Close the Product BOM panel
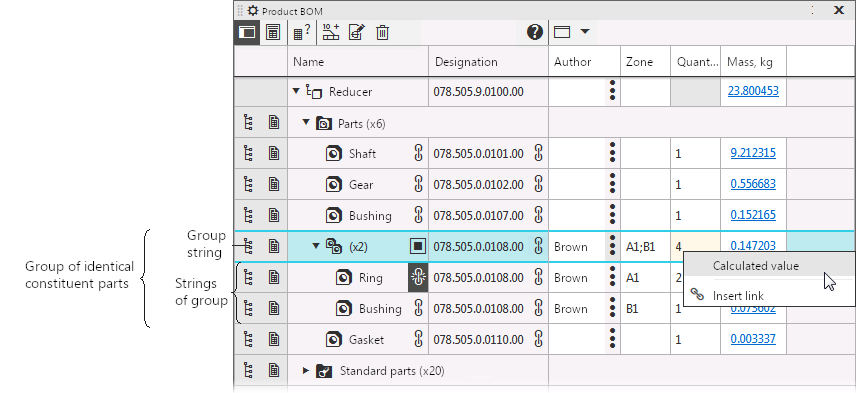The height and width of the screenshot is (393, 856). pyautogui.click(x=839, y=10)
